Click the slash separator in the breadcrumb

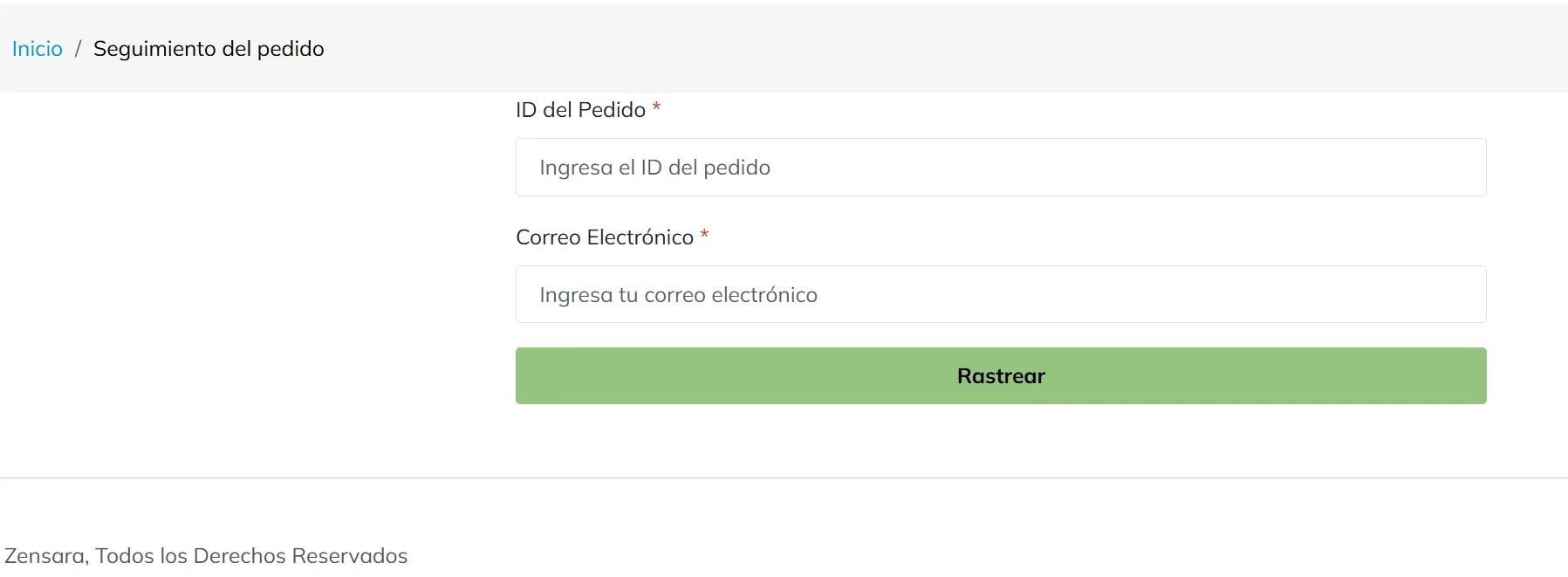coord(78,49)
